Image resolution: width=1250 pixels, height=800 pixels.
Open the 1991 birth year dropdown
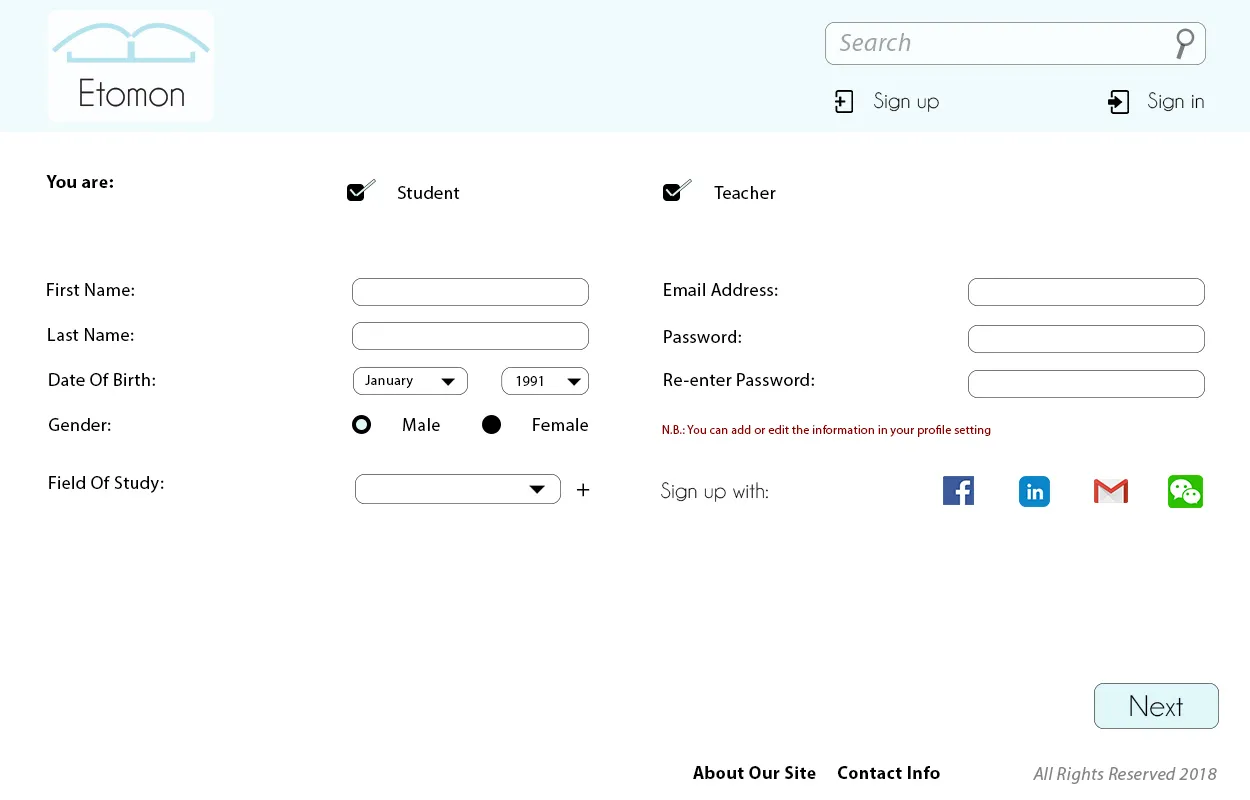click(545, 381)
